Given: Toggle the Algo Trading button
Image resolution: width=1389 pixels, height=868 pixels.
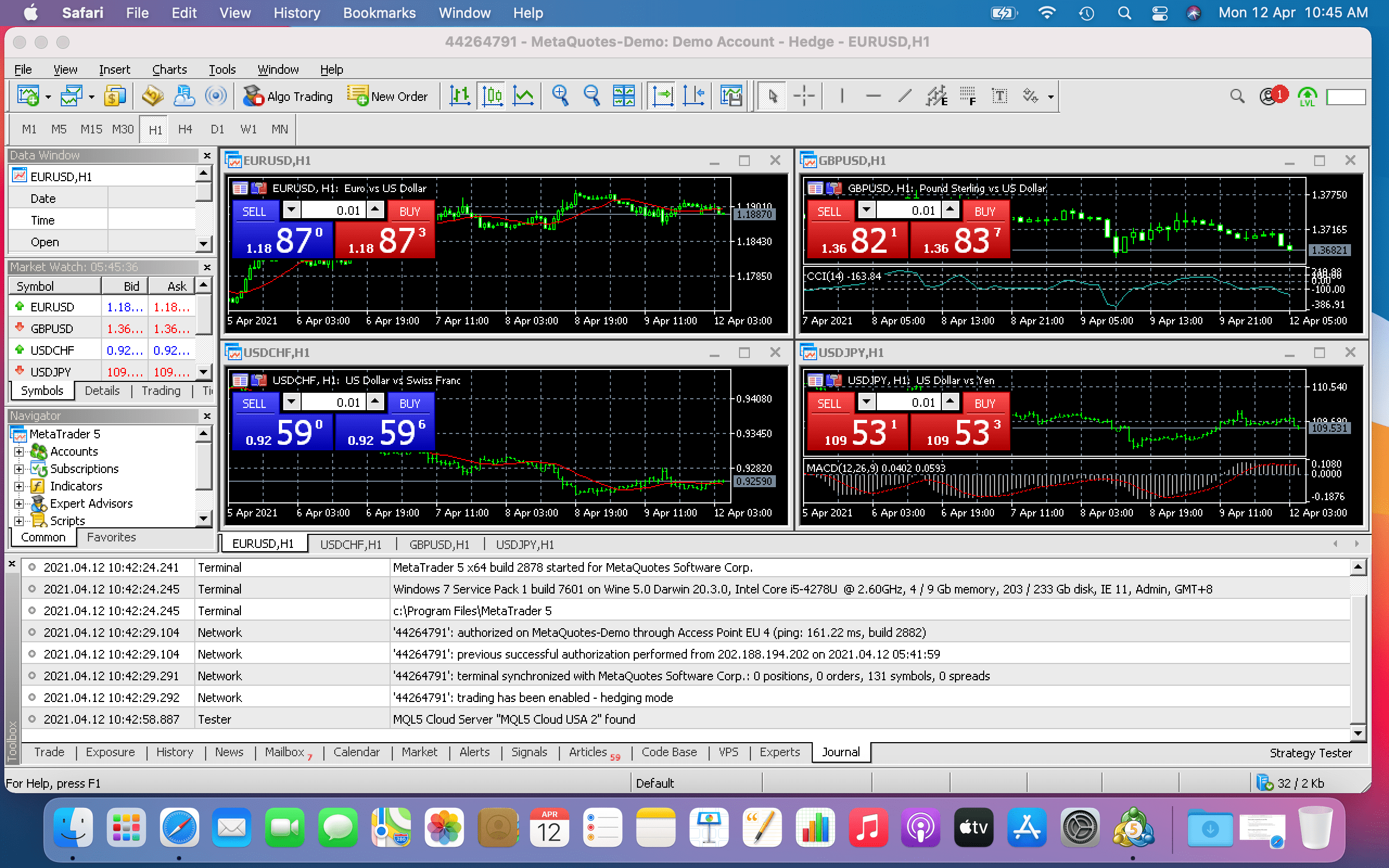Looking at the screenshot, I should pos(288,96).
